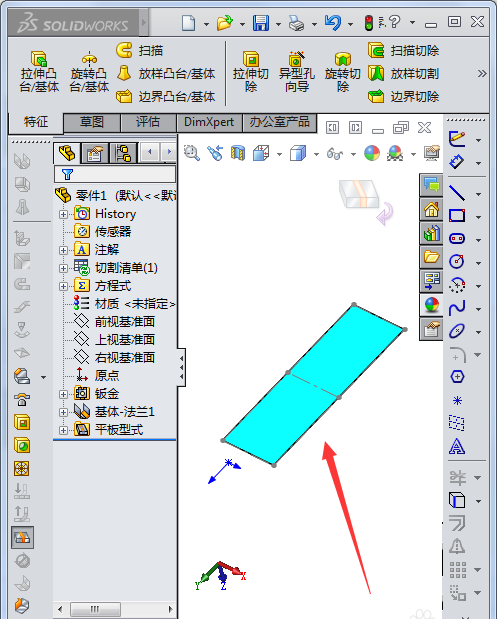Image resolution: width=497 pixels, height=619 pixels.
Task: Click the feature tree horizontal scrollbar thumb
Action: coord(95,609)
